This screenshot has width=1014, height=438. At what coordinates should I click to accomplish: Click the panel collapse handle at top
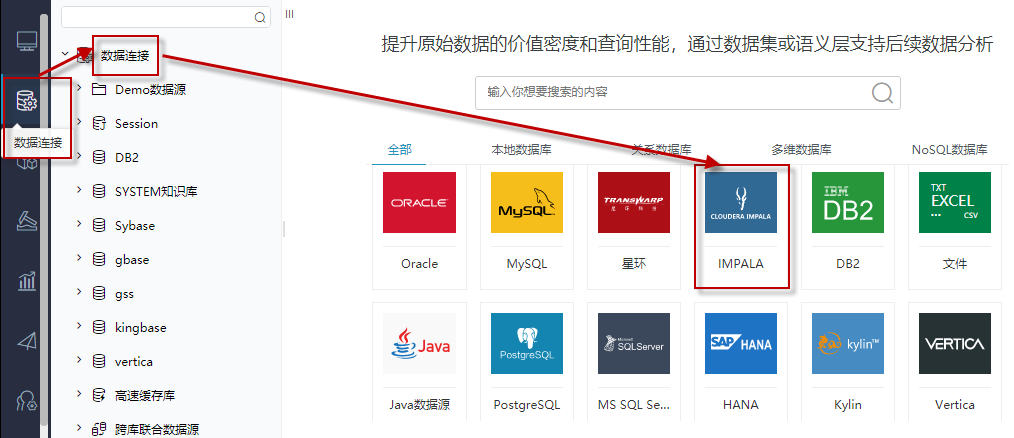click(290, 14)
